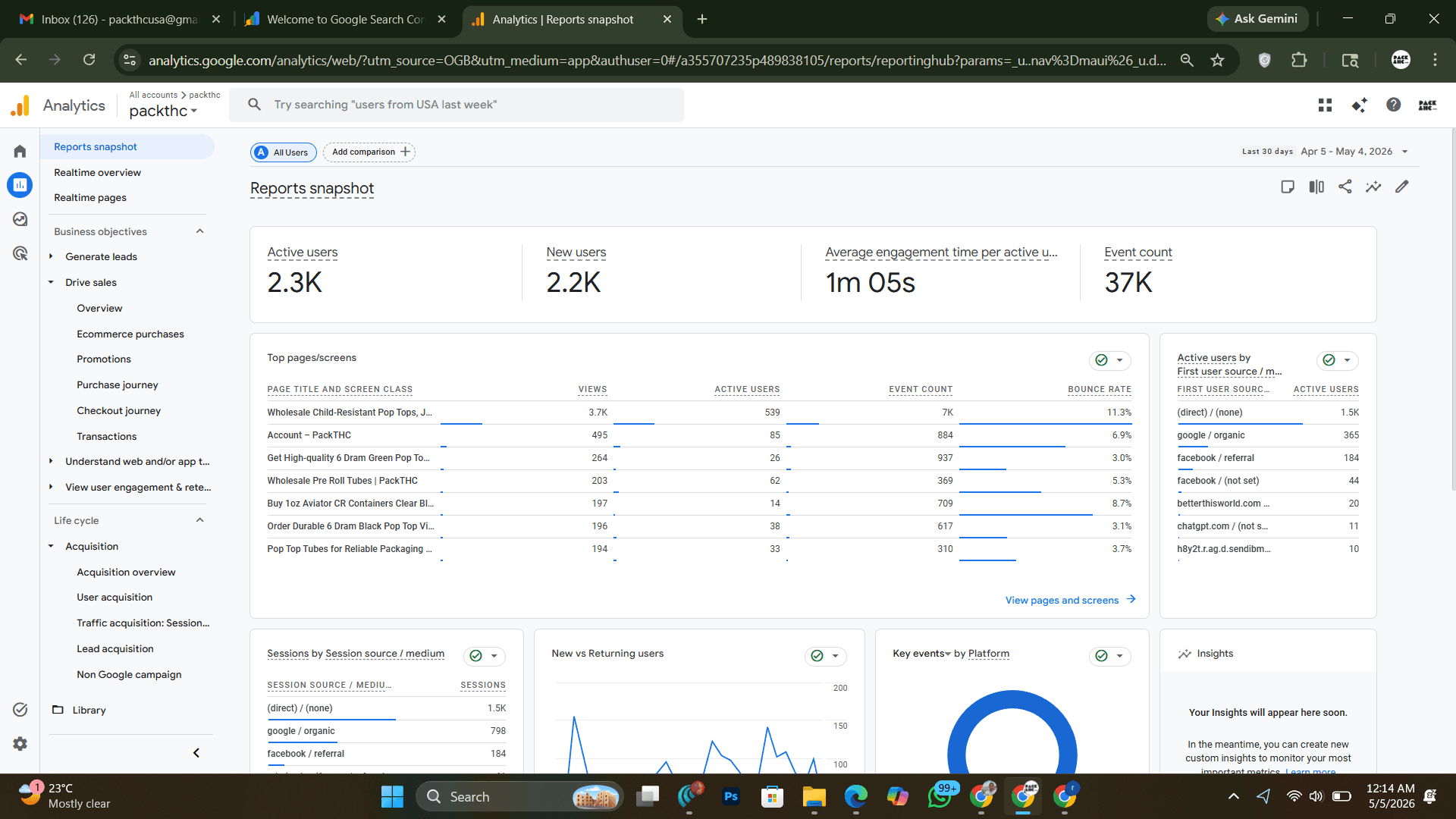1456x819 pixels.
Task: Open the Google apps grid icon
Action: pos(1325,105)
